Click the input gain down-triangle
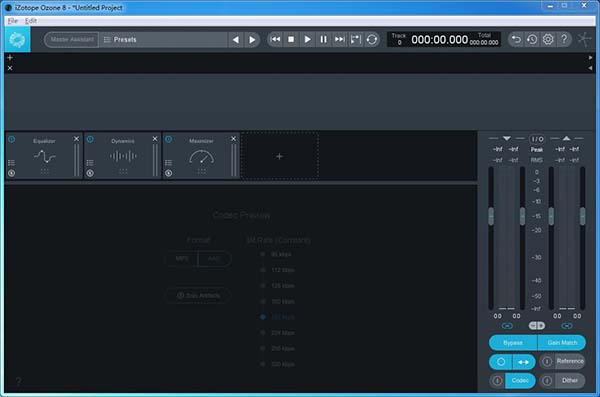Viewport: 600px width, 397px height. (507, 138)
